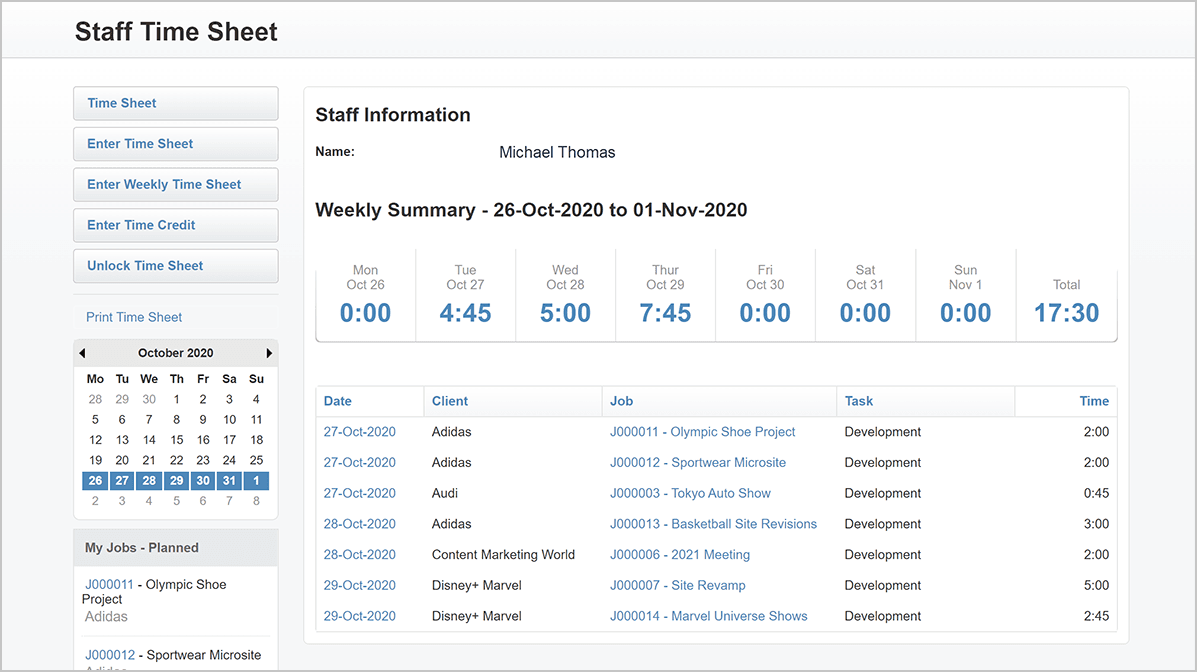The height and width of the screenshot is (672, 1197).
Task: Go to next month in calendar
Action: point(269,353)
